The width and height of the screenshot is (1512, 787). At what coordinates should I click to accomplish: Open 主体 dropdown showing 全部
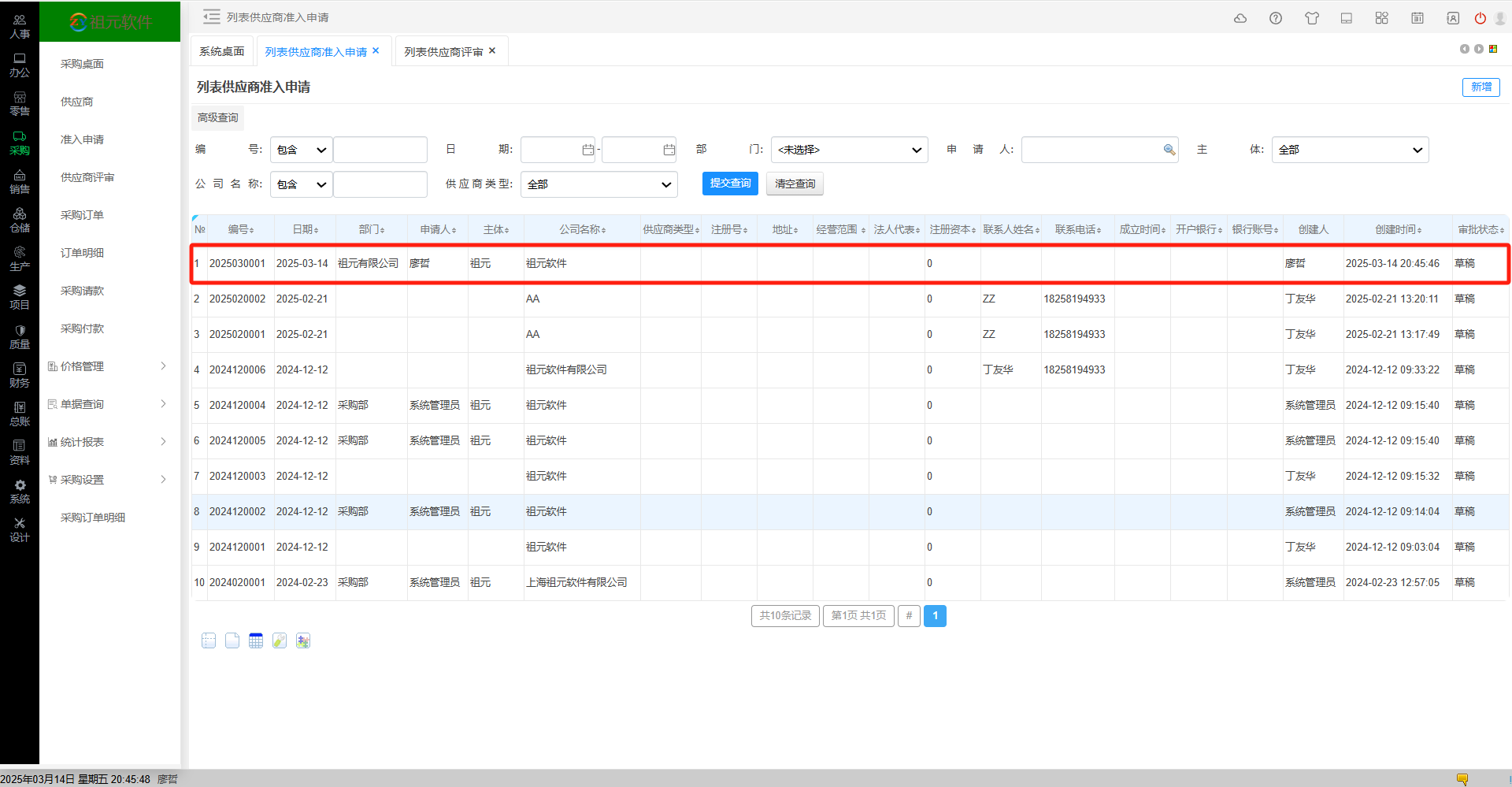point(1351,150)
